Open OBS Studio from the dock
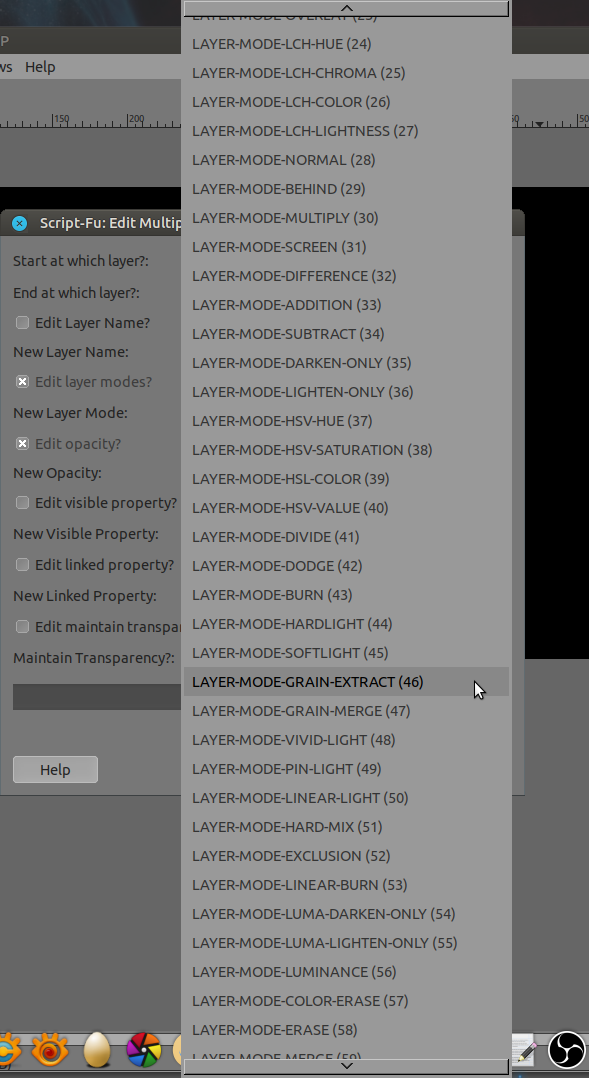589x1078 pixels. pos(568,1050)
